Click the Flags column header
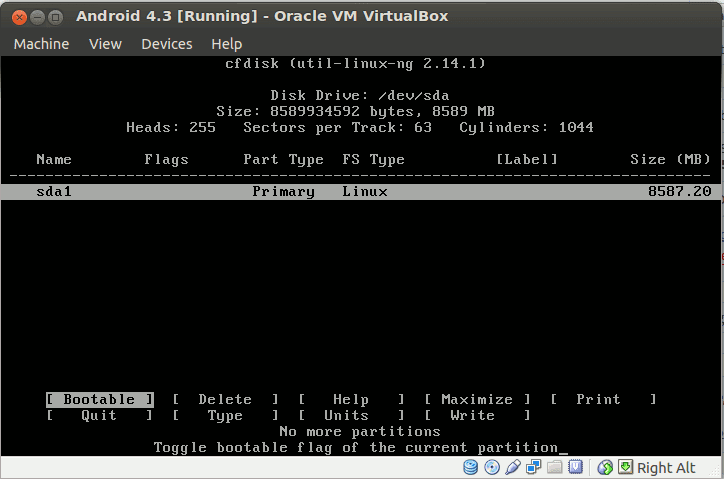The width and height of the screenshot is (724, 479). coord(166,159)
